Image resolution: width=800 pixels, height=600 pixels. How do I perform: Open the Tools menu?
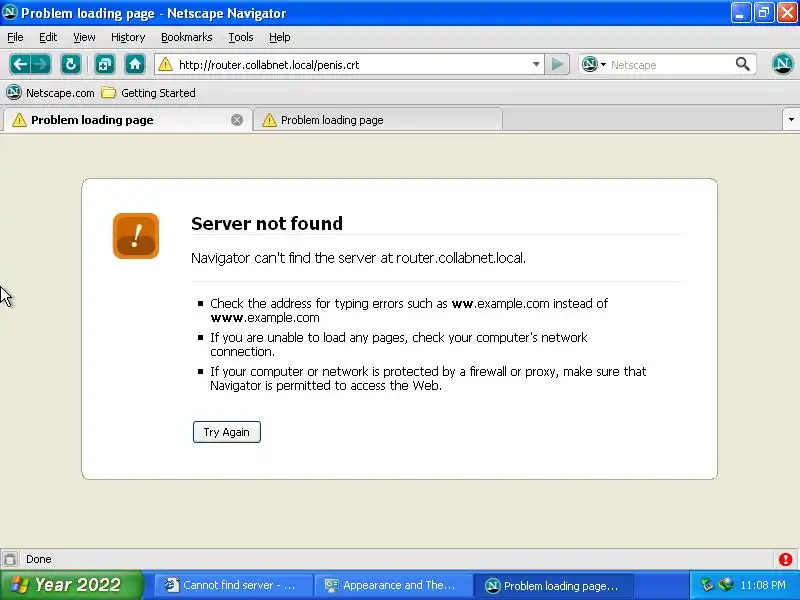[x=241, y=37]
